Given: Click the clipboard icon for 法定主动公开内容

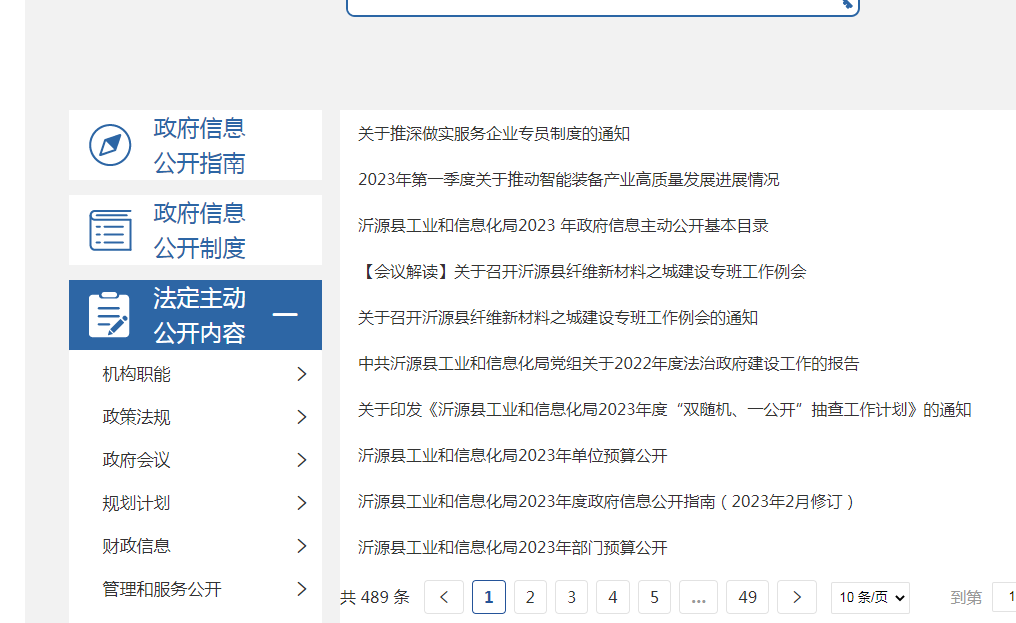Looking at the screenshot, I should point(109,315).
